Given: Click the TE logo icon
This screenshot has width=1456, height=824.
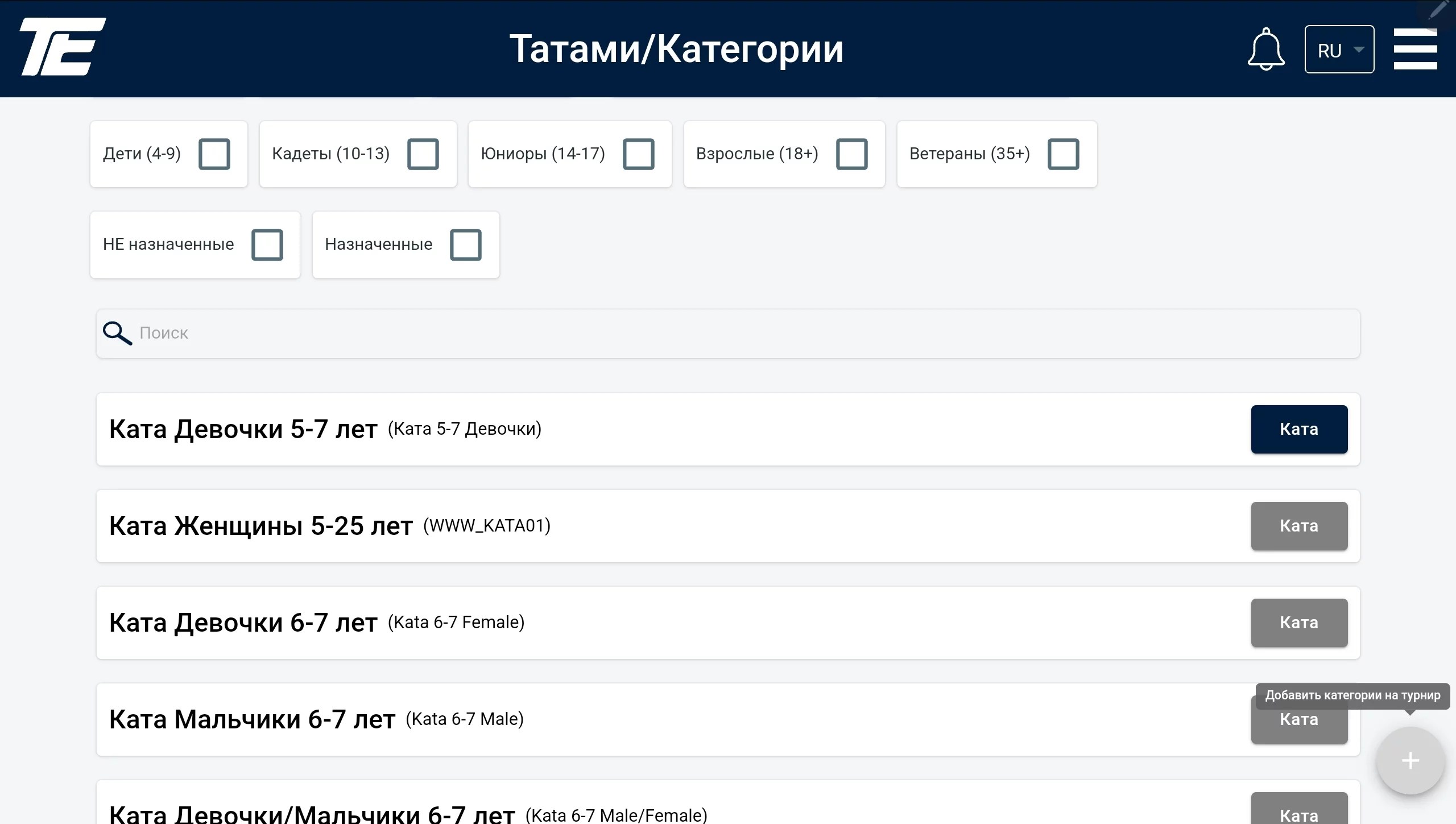Looking at the screenshot, I should [63, 47].
